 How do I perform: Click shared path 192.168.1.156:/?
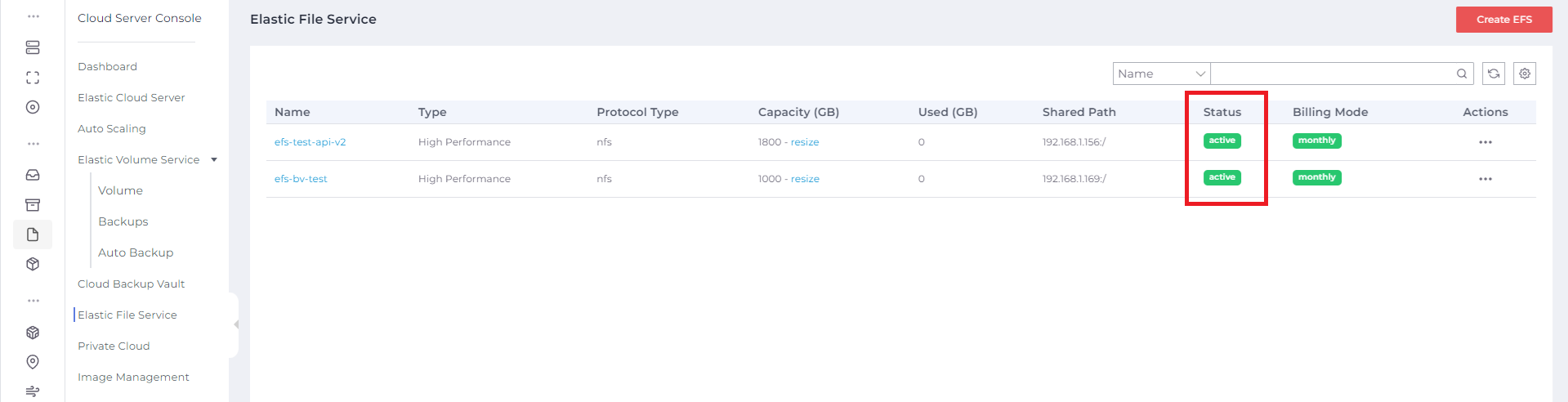click(x=1074, y=142)
